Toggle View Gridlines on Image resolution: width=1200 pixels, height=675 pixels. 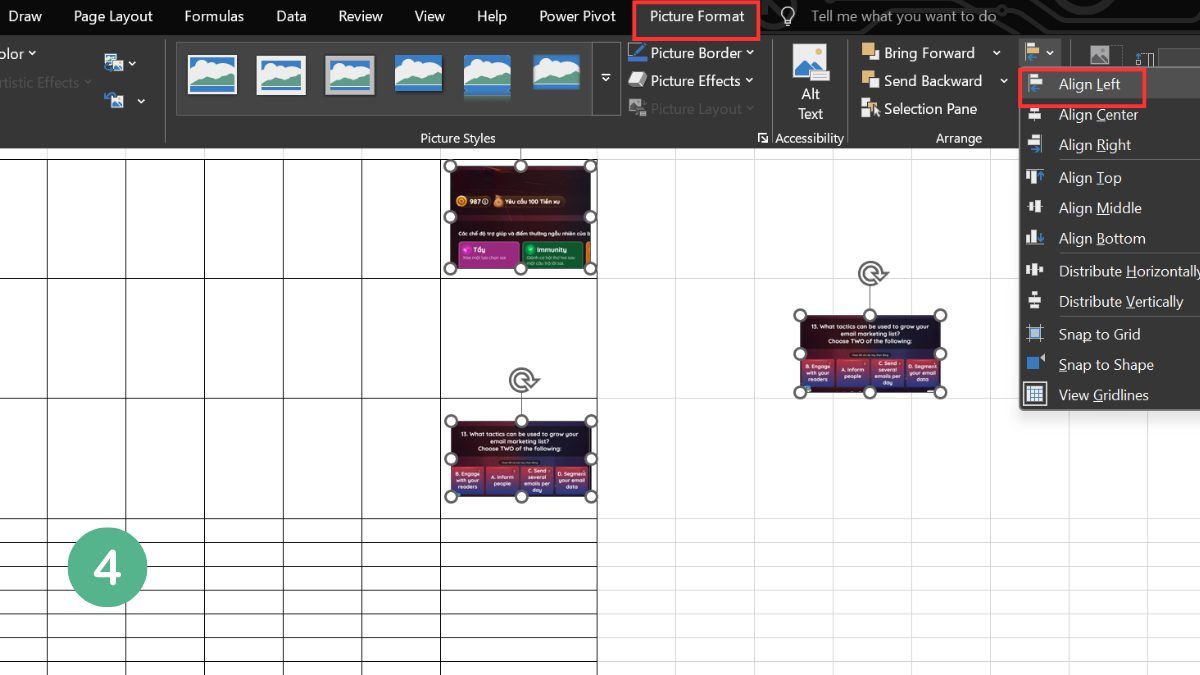pyautogui.click(x=1104, y=394)
